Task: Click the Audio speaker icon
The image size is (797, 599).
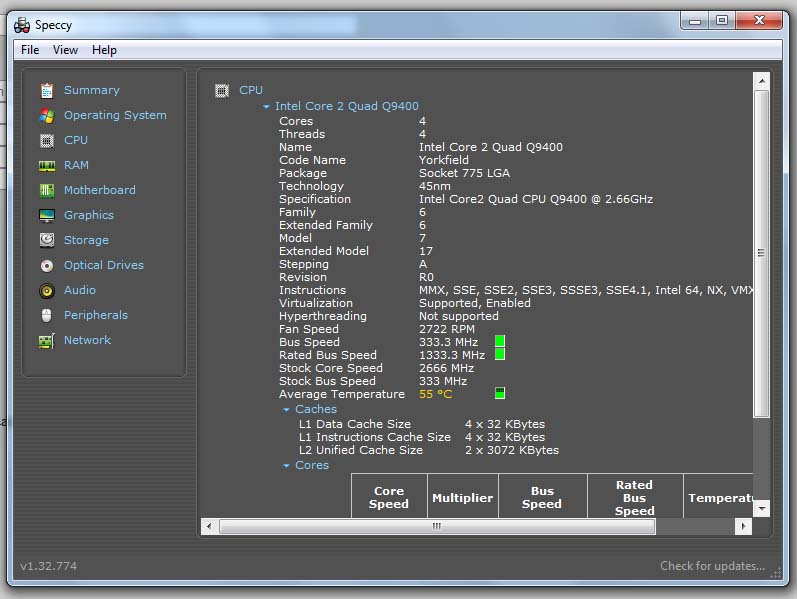Action: [x=47, y=290]
